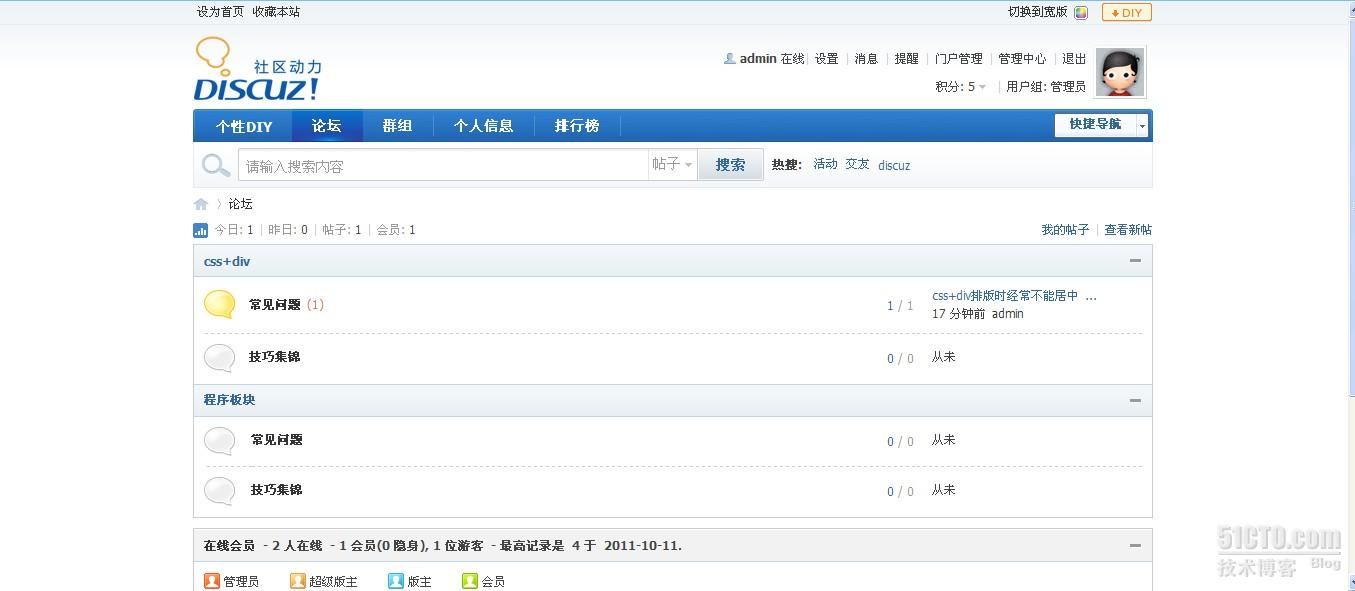Open the 排行榜 nav tab
This screenshot has height=591, width=1355.
(x=577, y=126)
